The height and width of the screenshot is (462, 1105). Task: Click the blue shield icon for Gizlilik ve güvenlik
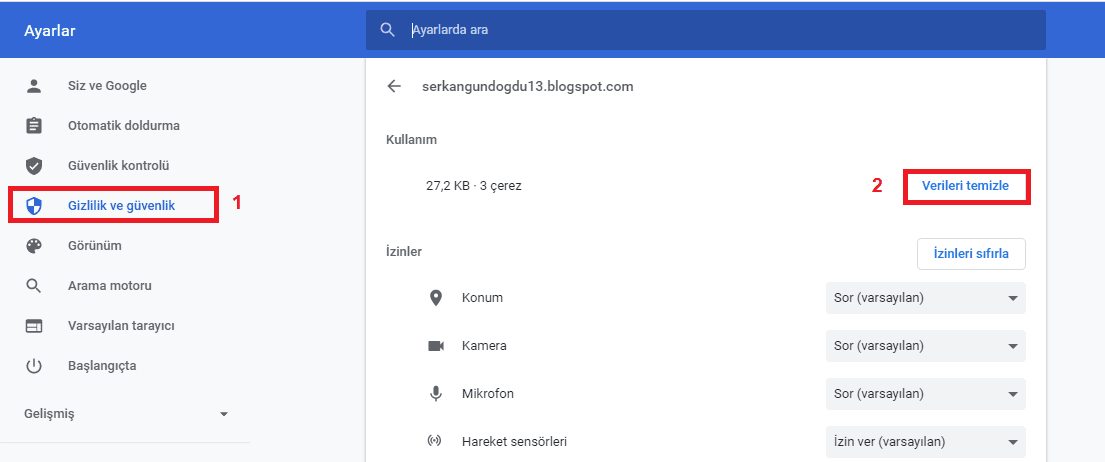(x=34, y=206)
